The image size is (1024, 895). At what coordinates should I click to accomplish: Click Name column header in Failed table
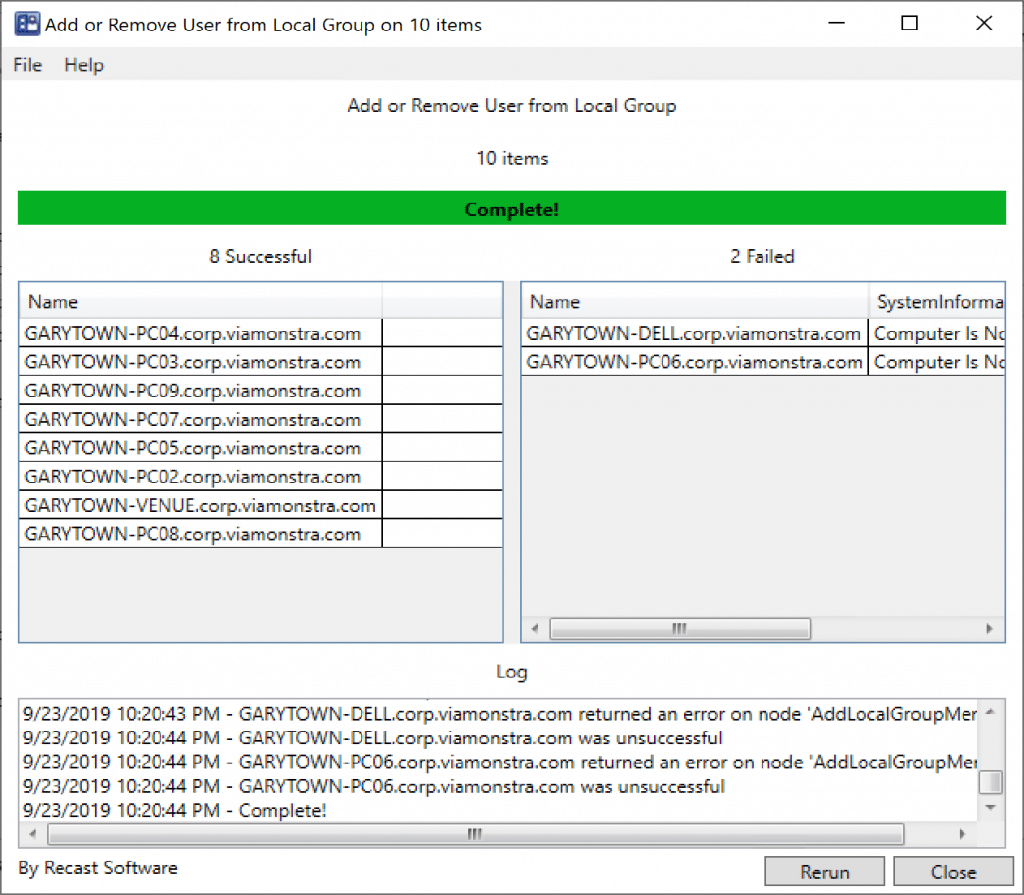click(694, 302)
